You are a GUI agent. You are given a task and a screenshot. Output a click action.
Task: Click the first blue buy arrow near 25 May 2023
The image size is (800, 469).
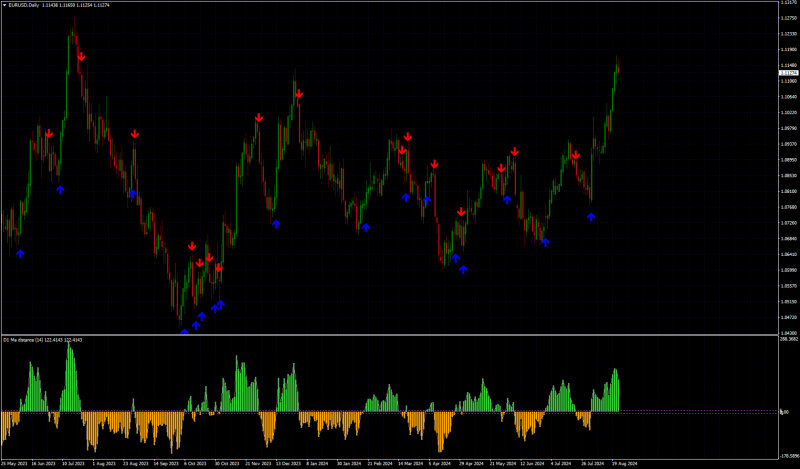pos(20,253)
